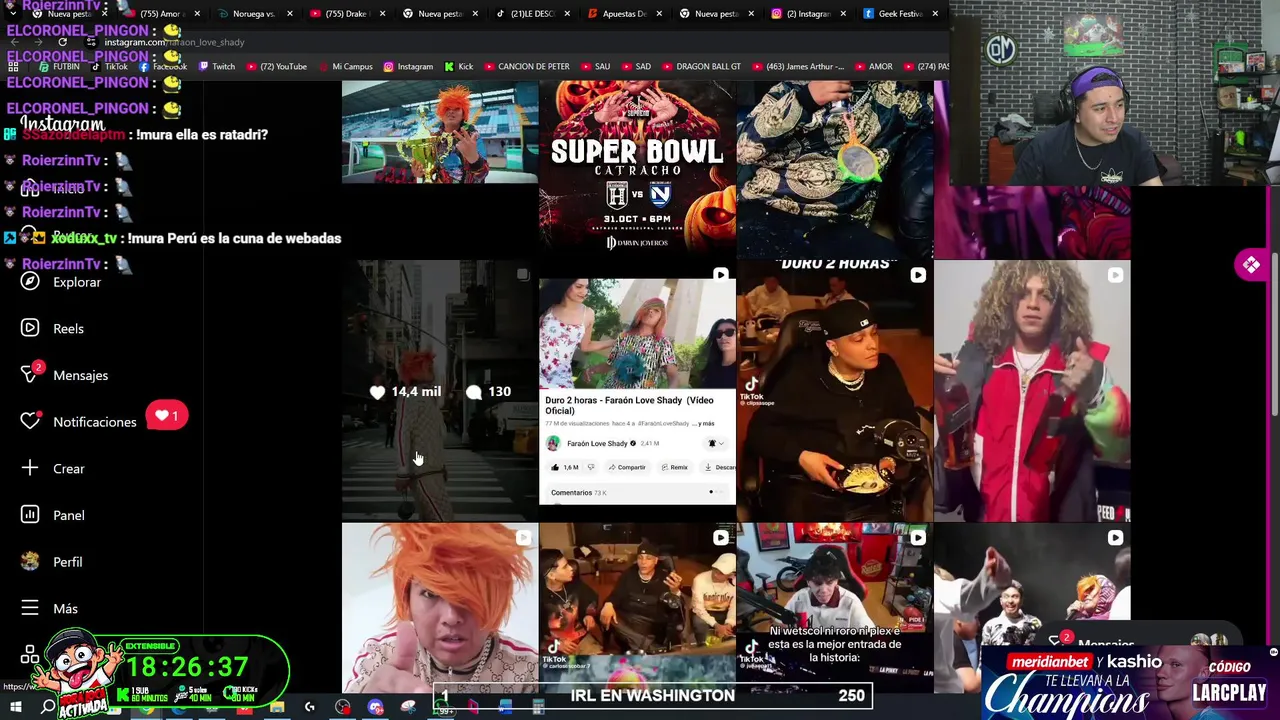Open 'CANCION DE PETER' bookmark
Image resolution: width=1280 pixels, height=720 pixels.
click(527, 67)
